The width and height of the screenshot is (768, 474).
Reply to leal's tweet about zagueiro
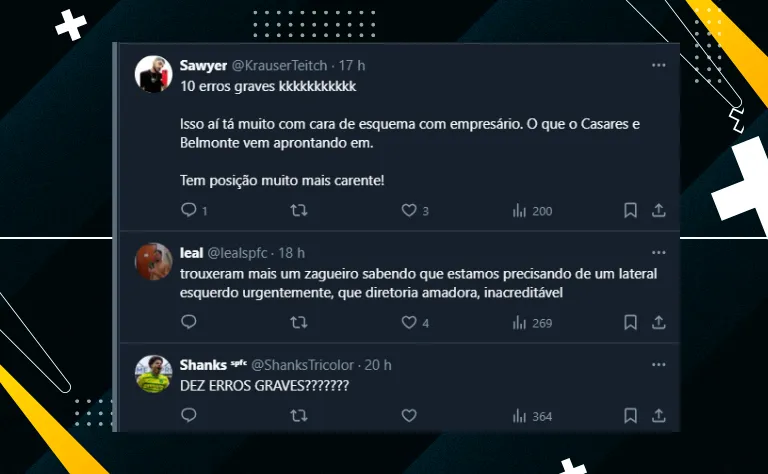(189, 322)
